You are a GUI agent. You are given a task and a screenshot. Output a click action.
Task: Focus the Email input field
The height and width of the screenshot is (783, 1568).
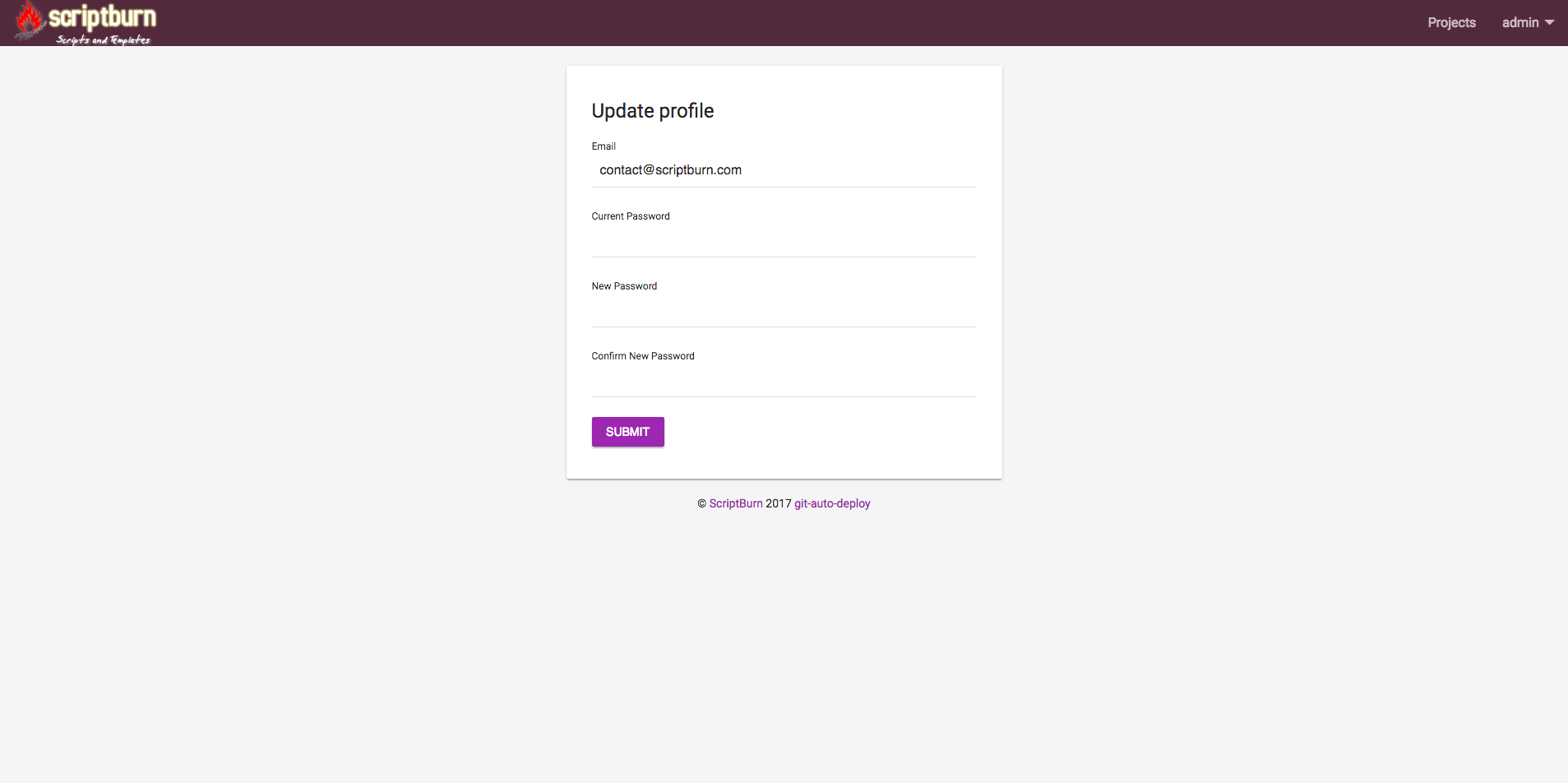[x=784, y=170]
